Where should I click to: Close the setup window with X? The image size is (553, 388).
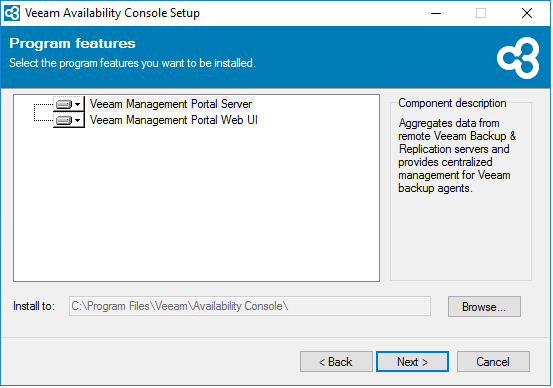point(527,13)
